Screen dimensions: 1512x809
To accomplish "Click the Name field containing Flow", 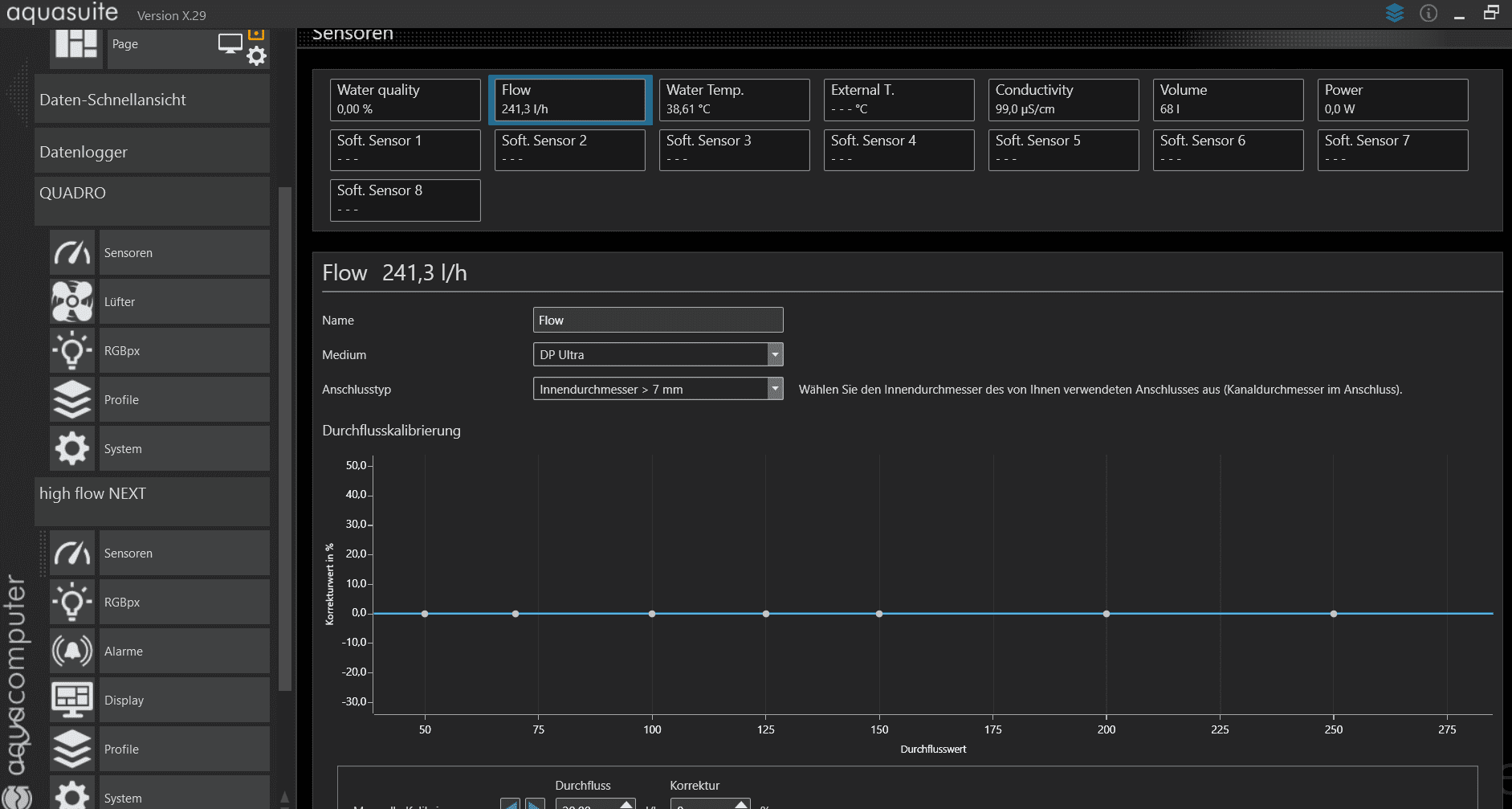I will coord(658,320).
